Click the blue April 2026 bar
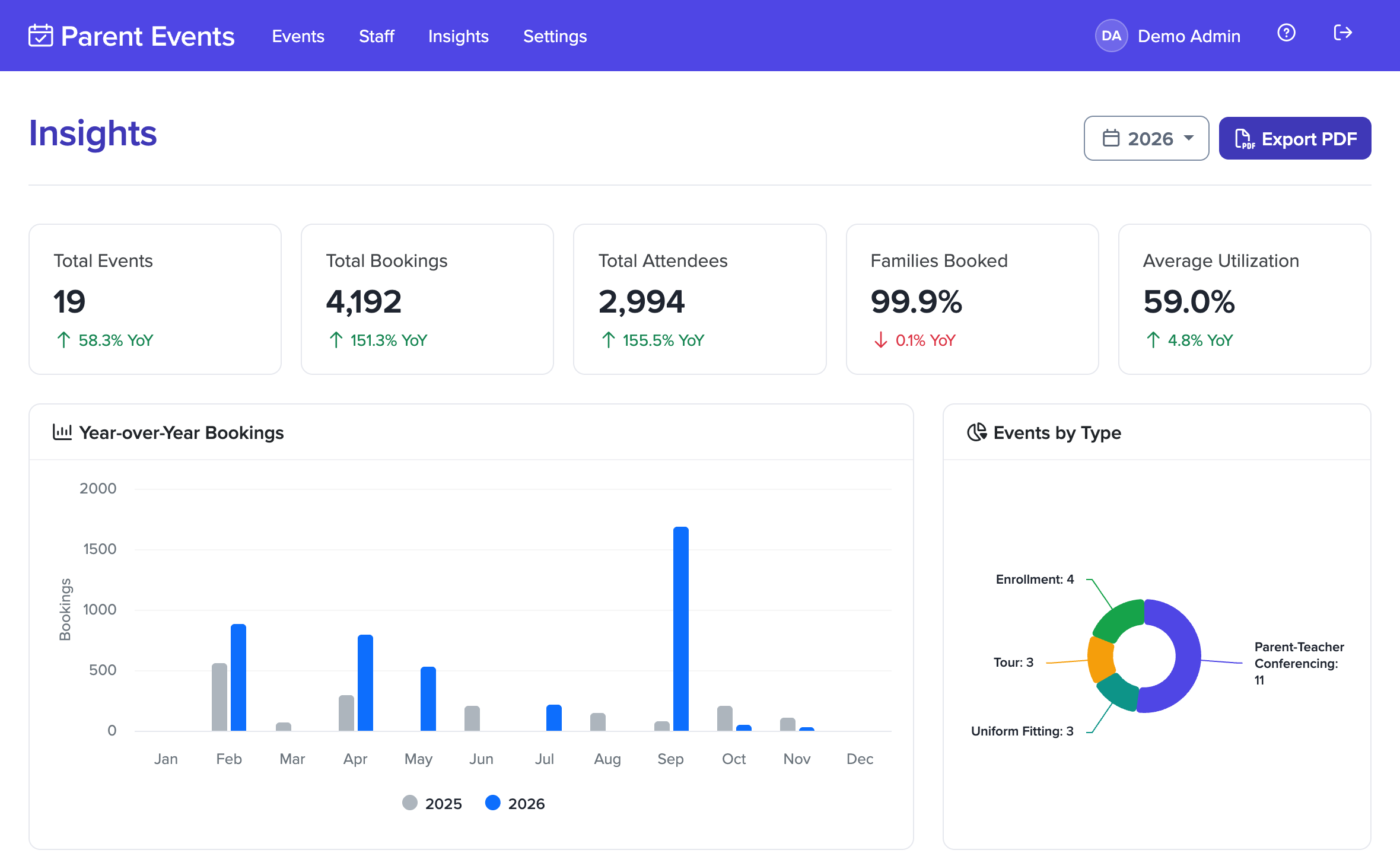 pos(365,683)
